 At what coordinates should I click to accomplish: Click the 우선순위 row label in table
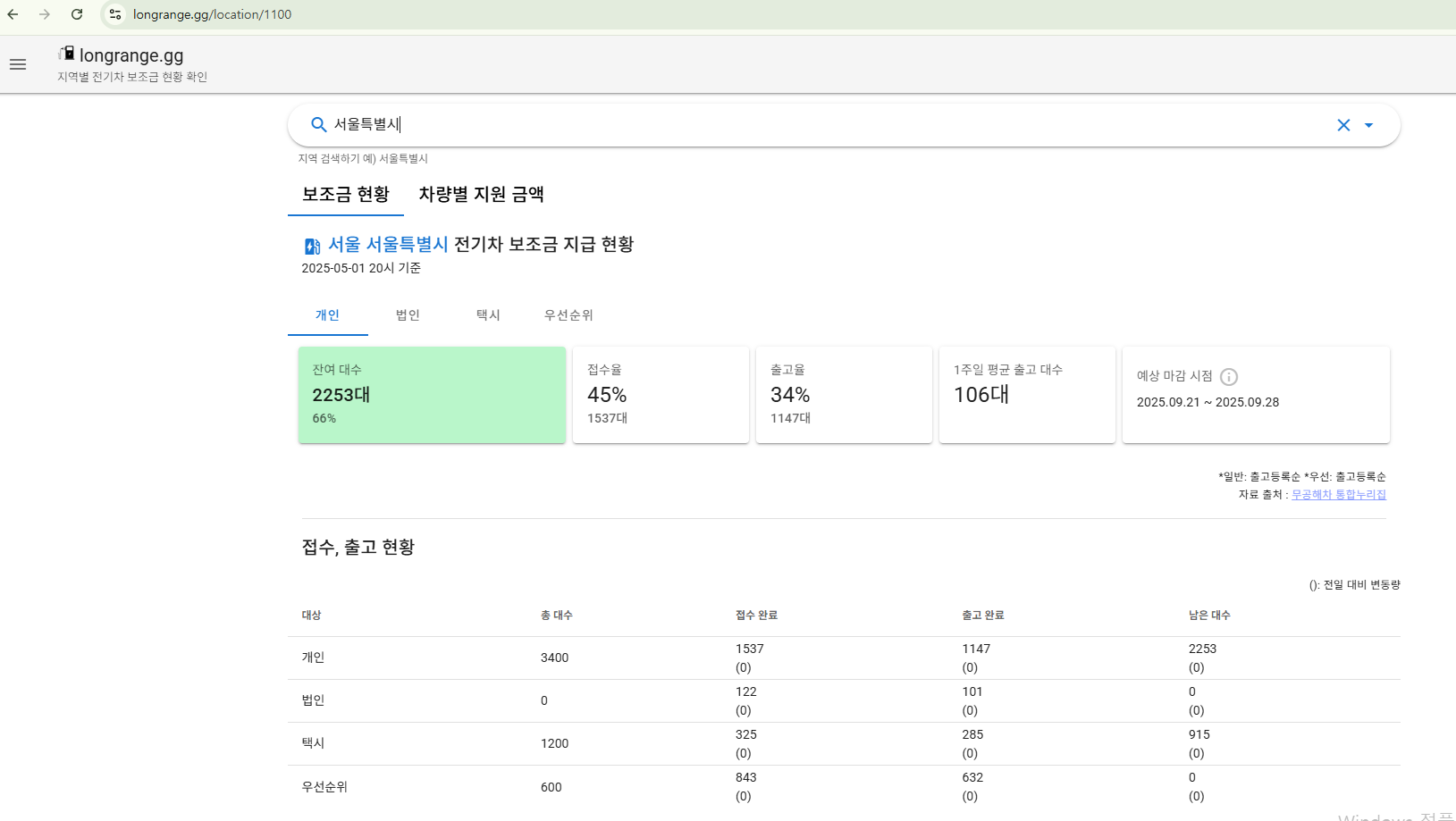tap(324, 787)
